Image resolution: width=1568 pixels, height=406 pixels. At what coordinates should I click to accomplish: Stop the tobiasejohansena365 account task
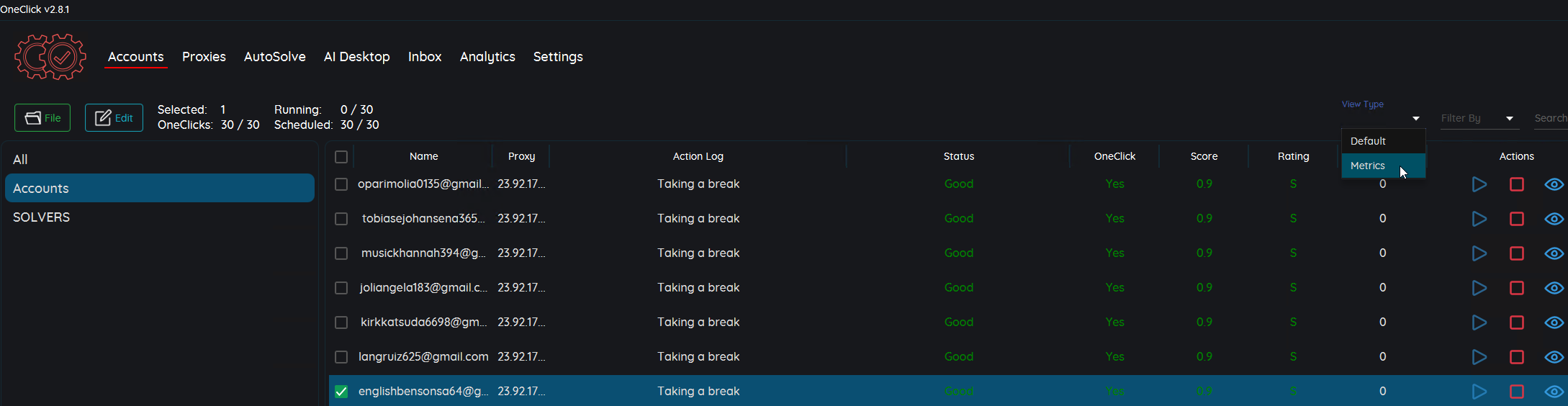[x=1517, y=219]
